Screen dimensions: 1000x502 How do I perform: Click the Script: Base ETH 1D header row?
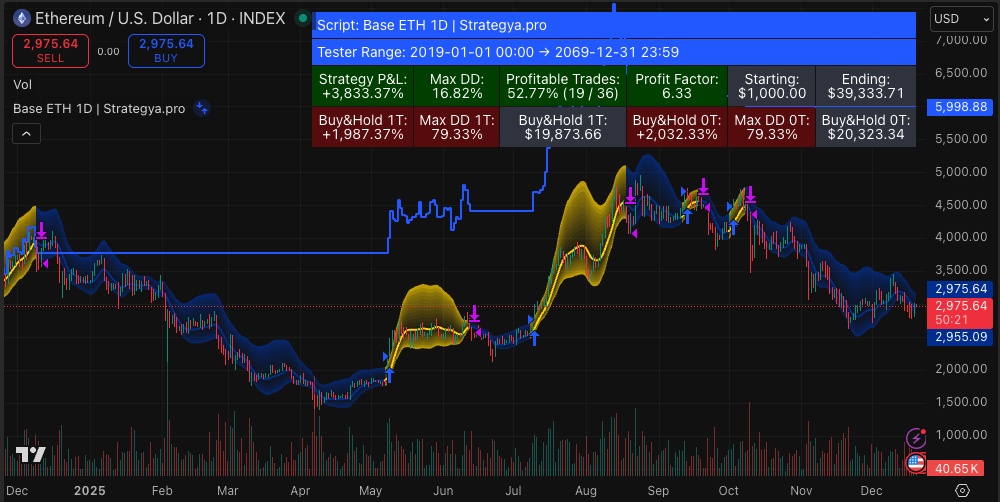(614, 26)
